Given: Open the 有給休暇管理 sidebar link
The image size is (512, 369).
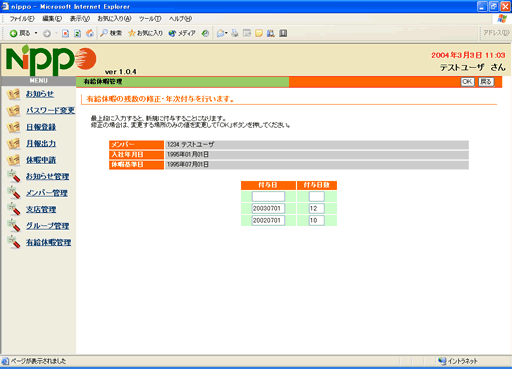Looking at the screenshot, I should [x=49, y=243].
